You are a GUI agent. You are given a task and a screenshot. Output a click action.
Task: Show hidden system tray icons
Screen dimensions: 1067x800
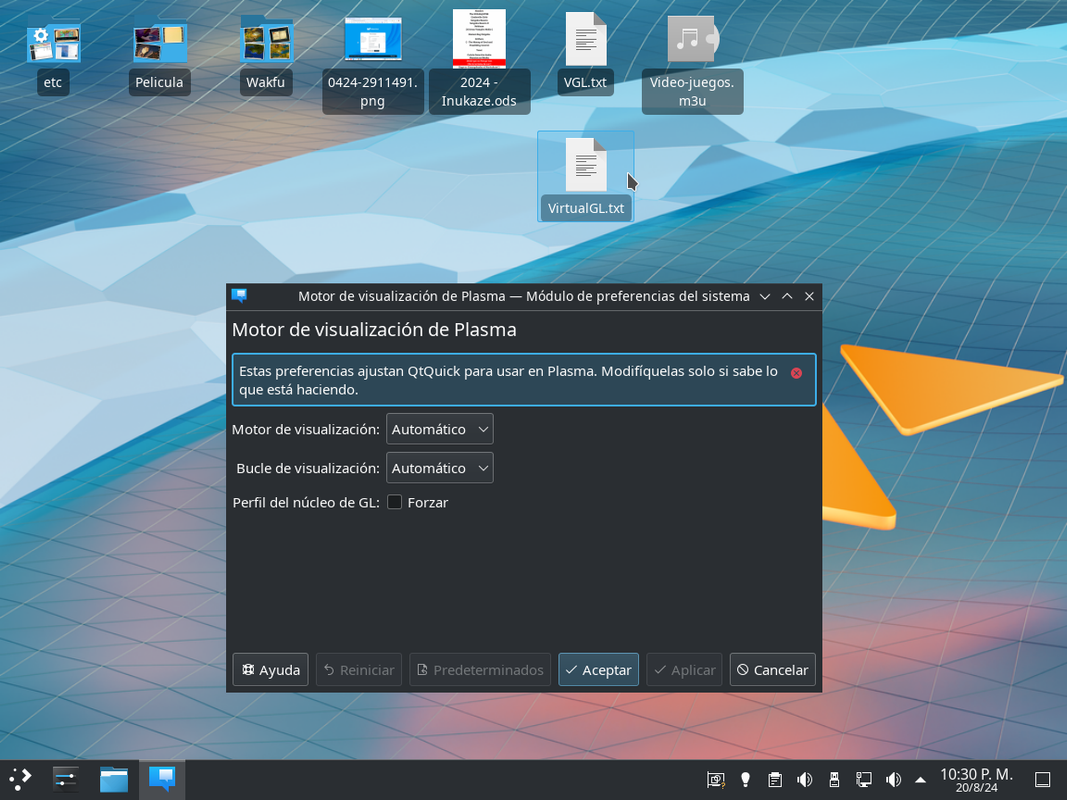(x=920, y=780)
